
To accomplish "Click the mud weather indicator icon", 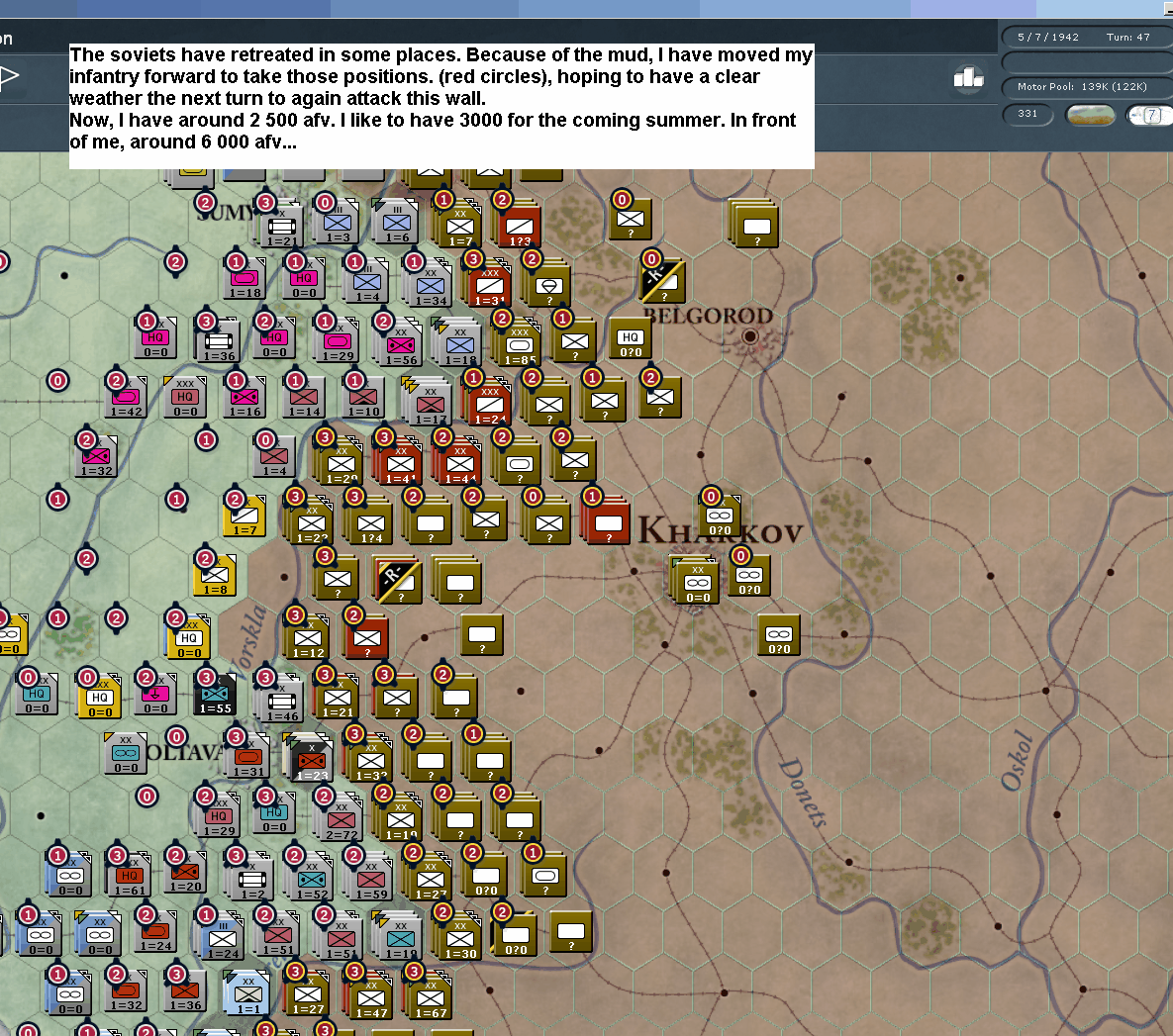I will tap(1090, 115).
